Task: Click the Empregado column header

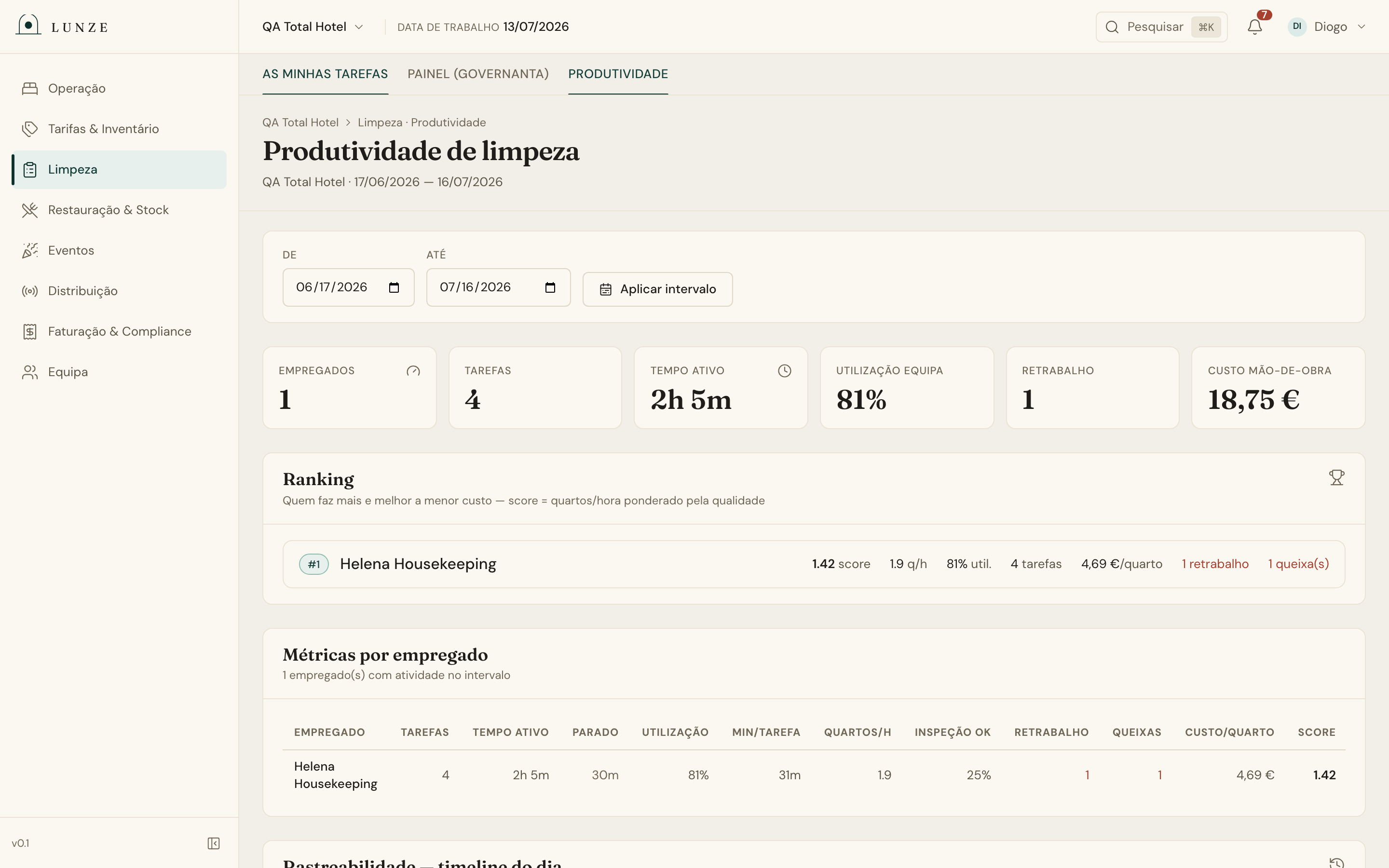Action: coord(329,732)
